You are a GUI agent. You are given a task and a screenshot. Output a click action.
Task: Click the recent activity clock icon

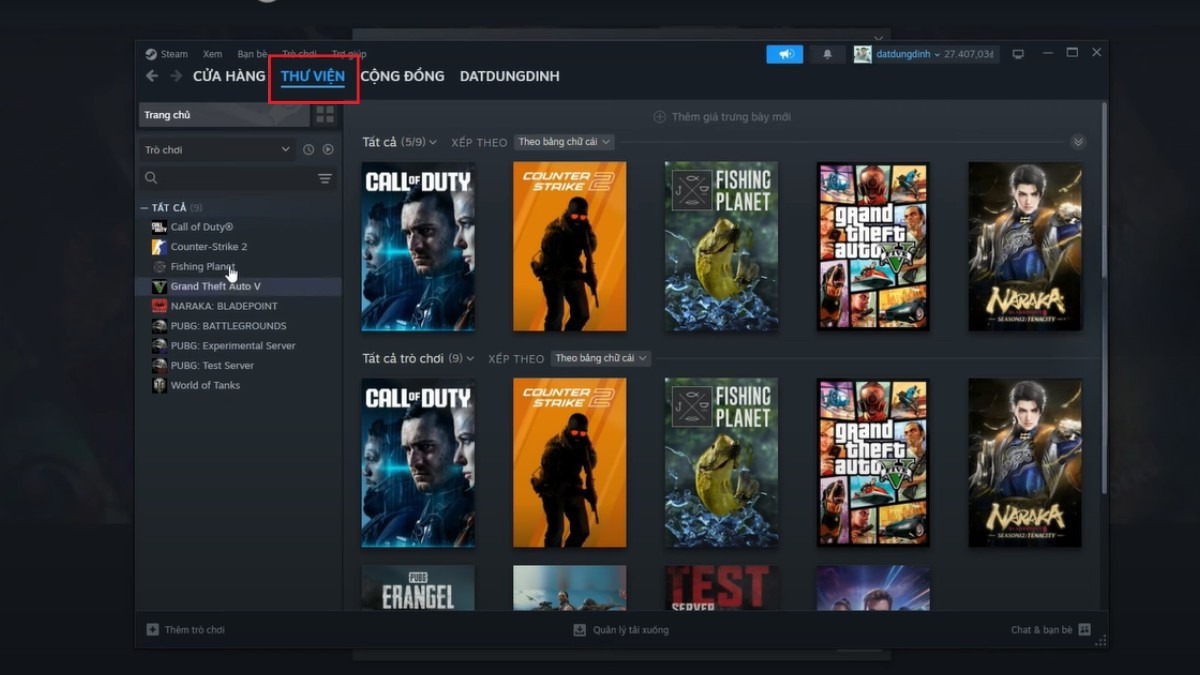point(308,150)
